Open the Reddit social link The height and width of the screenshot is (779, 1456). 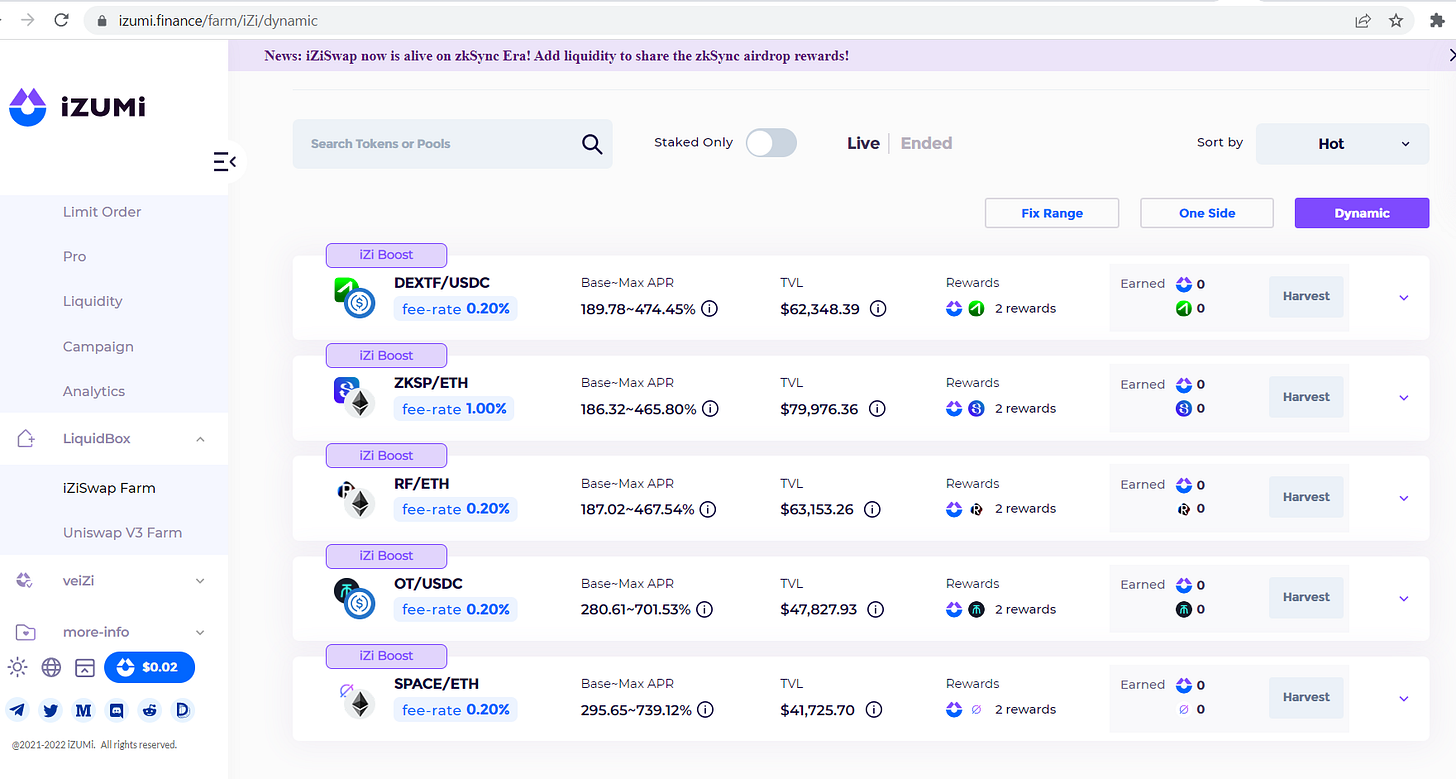(x=150, y=710)
